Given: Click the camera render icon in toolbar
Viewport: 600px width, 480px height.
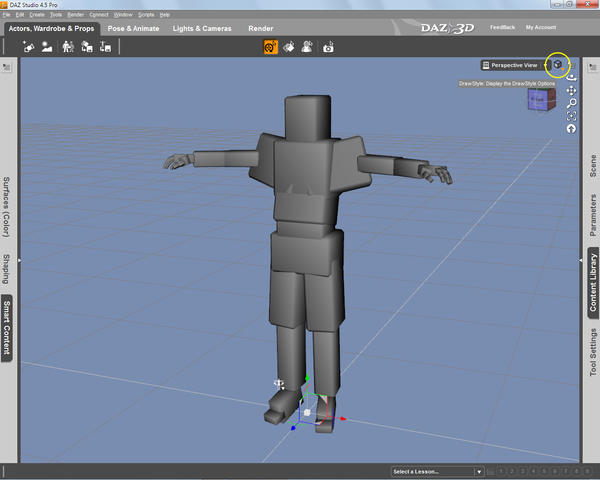Looking at the screenshot, I should 327,47.
